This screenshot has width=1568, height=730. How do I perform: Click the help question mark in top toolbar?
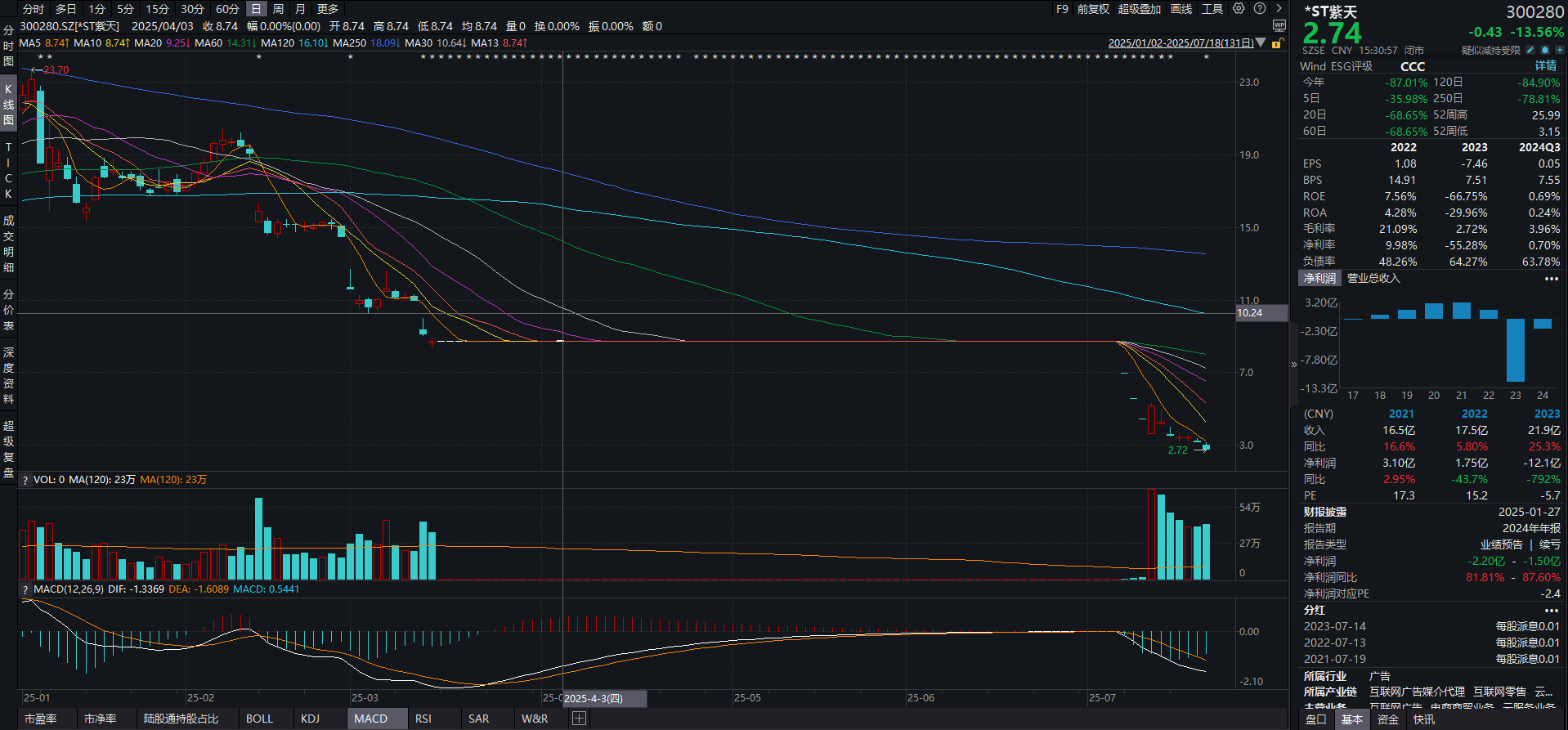tap(1260, 9)
